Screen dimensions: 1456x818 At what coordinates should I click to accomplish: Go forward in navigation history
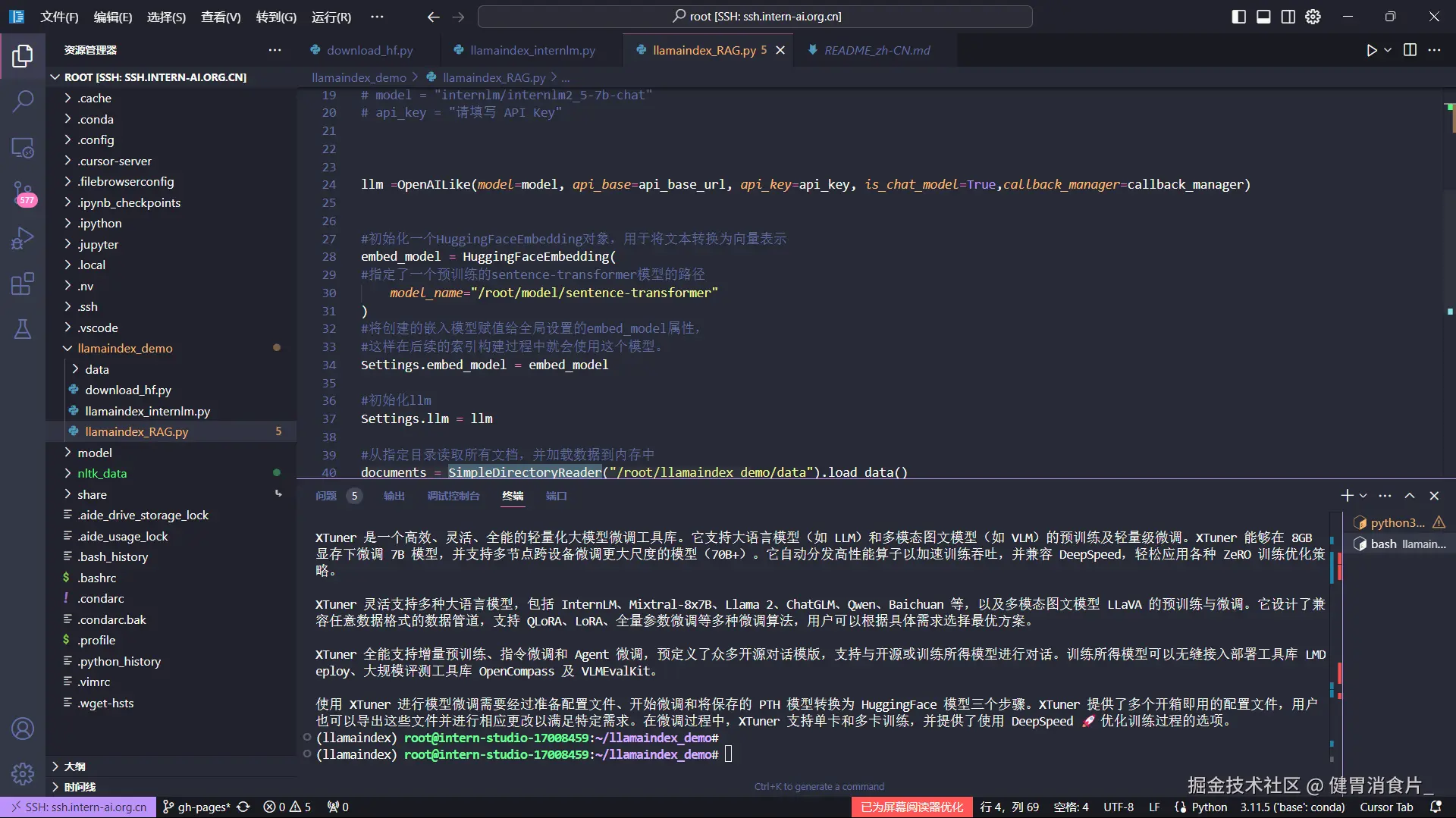tap(458, 17)
